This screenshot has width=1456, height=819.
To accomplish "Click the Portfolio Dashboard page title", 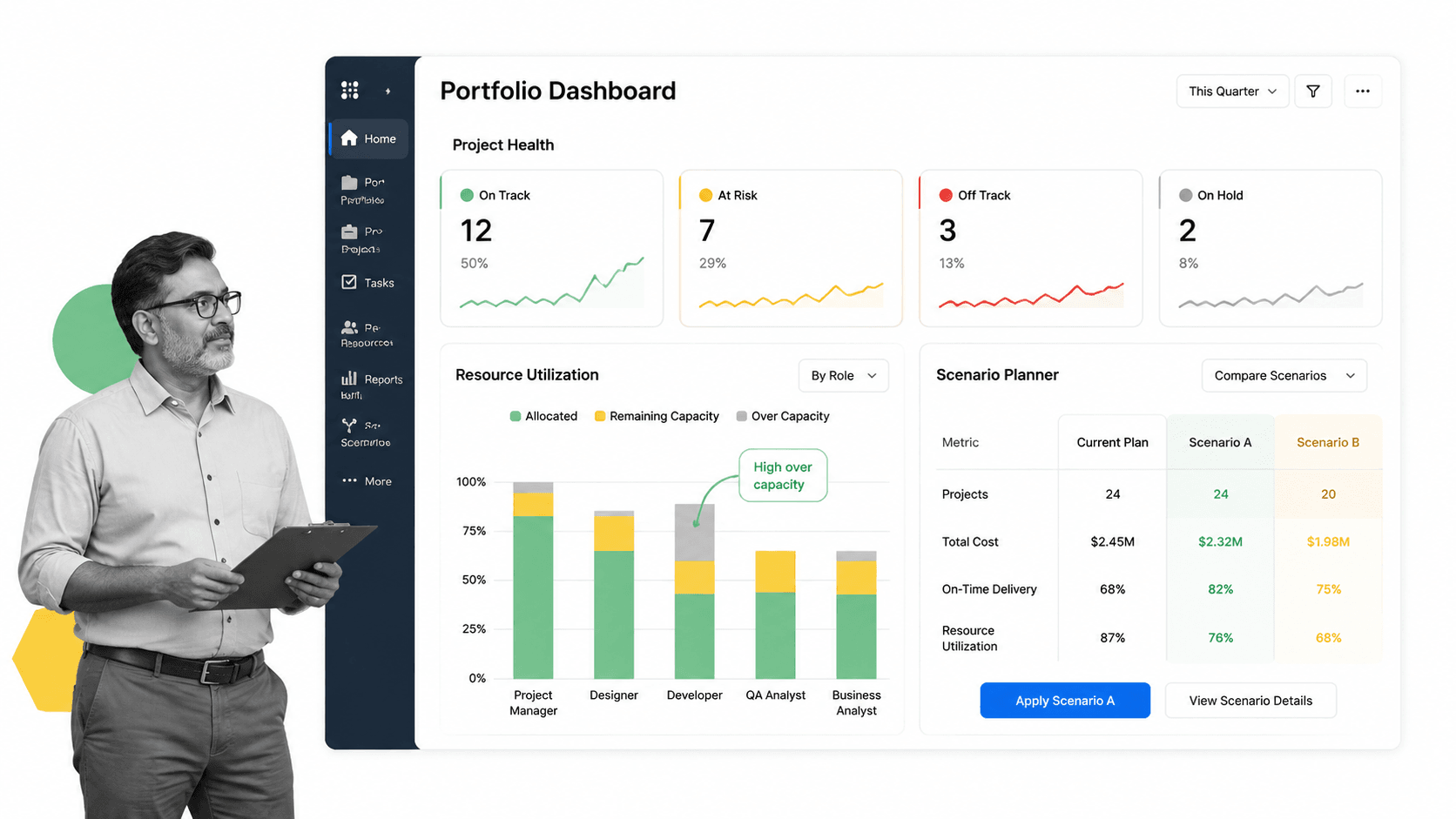I will pos(557,91).
